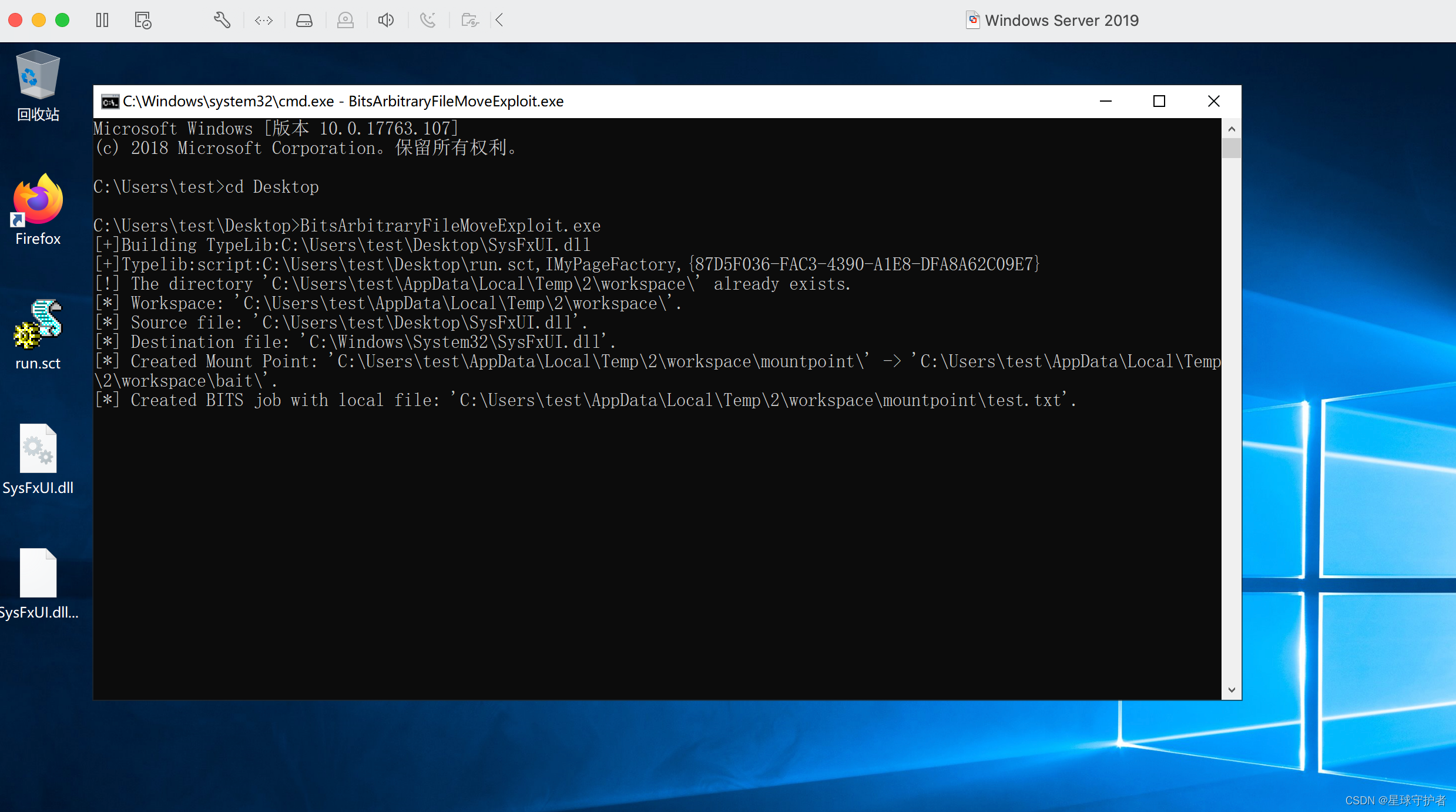Click the shared folders toolbar icon

pos(469,20)
